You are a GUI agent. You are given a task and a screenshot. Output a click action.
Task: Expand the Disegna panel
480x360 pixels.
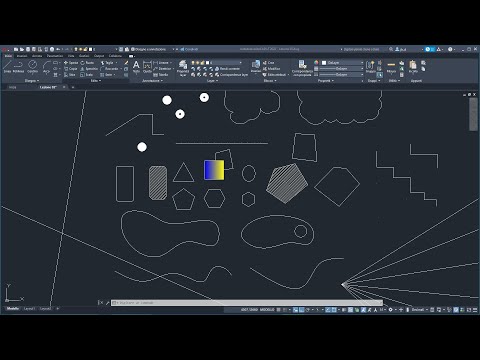(32, 81)
